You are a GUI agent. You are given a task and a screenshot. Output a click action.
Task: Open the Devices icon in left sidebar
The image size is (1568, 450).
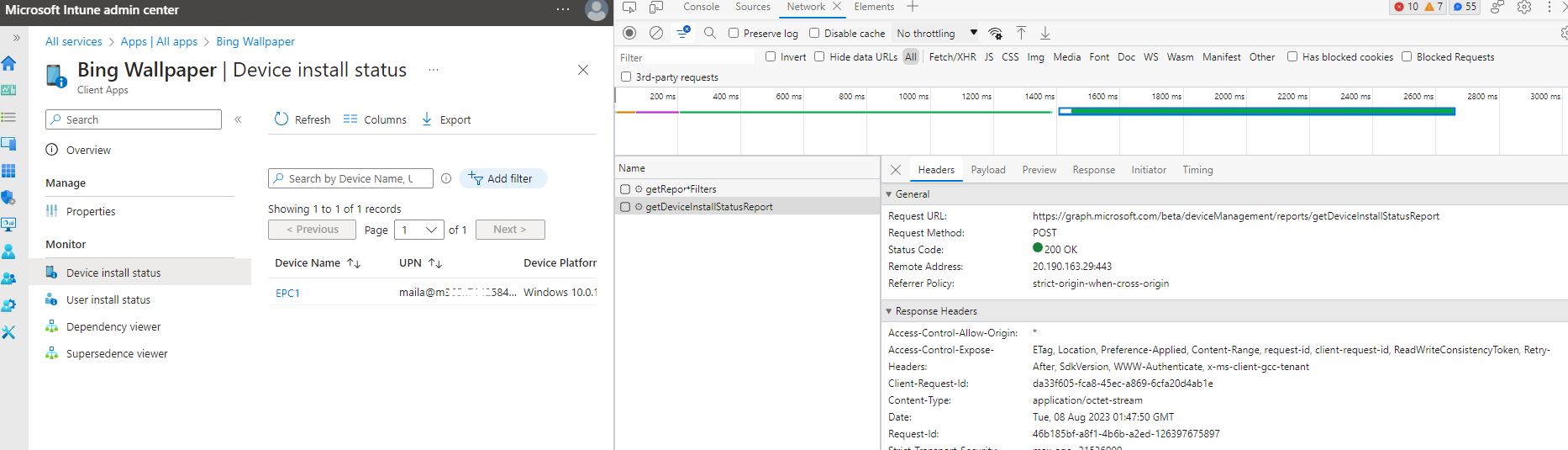click(x=8, y=144)
